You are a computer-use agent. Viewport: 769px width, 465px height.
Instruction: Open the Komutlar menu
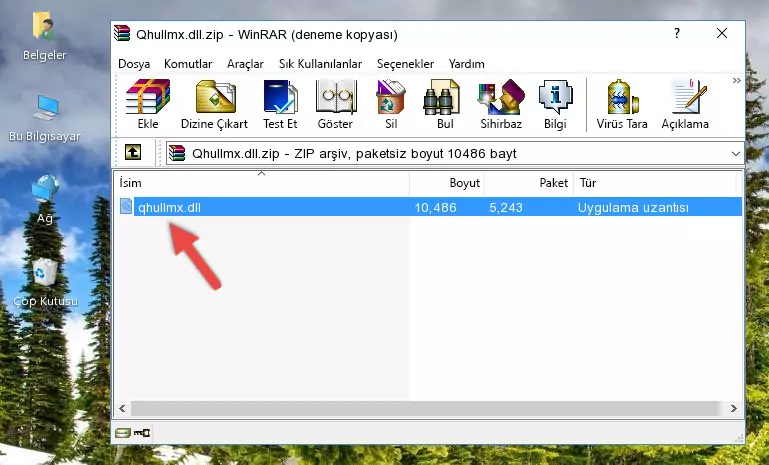coord(188,64)
